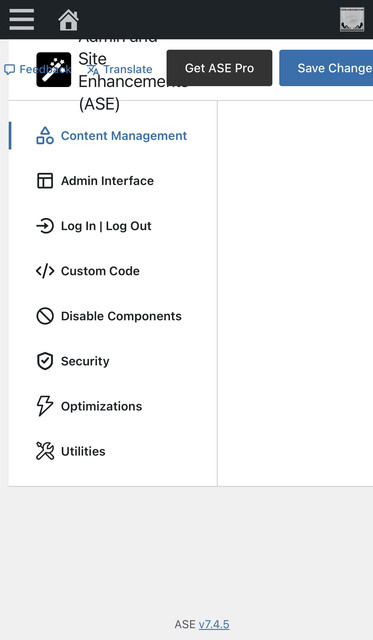Image resolution: width=373 pixels, height=640 pixels.
Task: Select the Content Management tab
Action: tap(113, 136)
